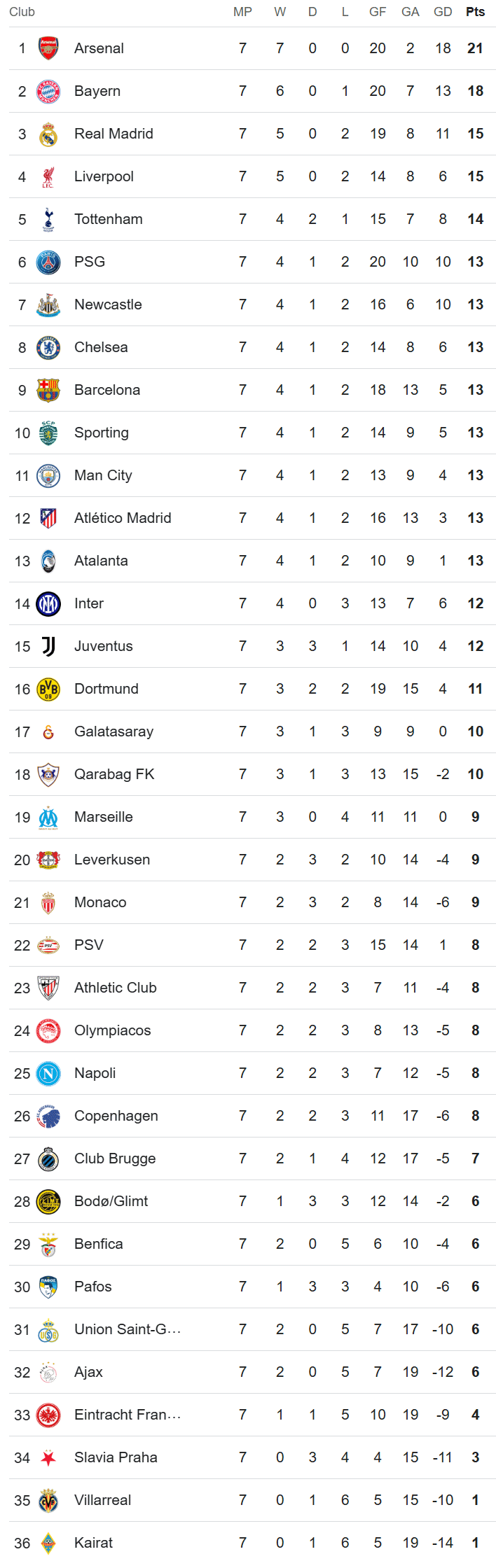This screenshot has width=496, height=1568.
Task: Click the Club column header
Action: tap(22, 12)
